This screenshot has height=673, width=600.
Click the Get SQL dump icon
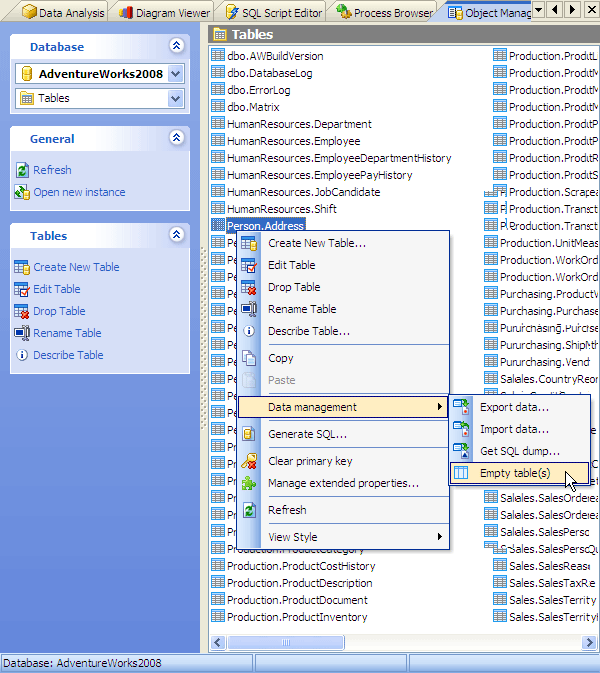click(x=461, y=451)
